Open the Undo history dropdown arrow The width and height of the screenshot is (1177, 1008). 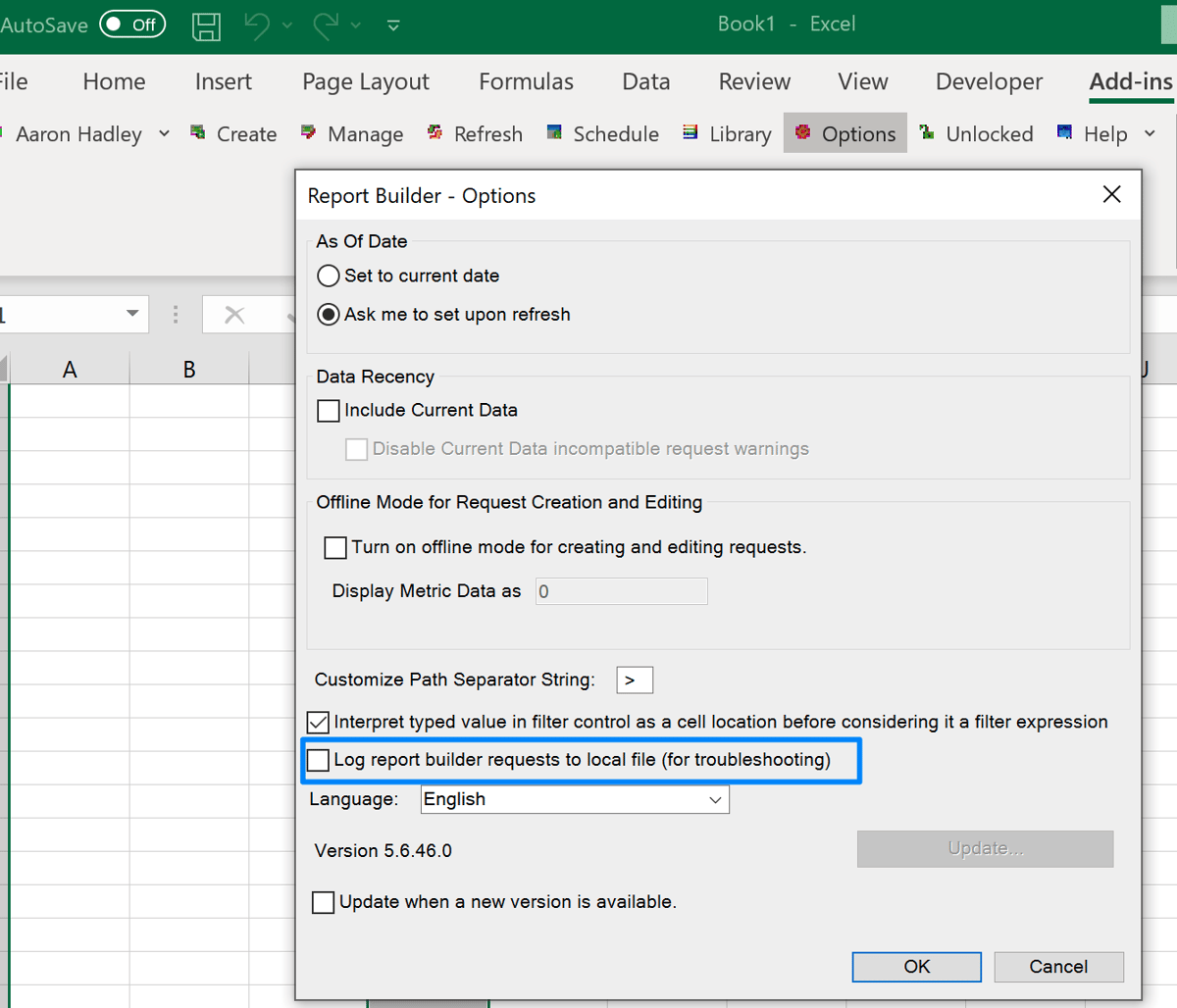pyautogui.click(x=285, y=25)
